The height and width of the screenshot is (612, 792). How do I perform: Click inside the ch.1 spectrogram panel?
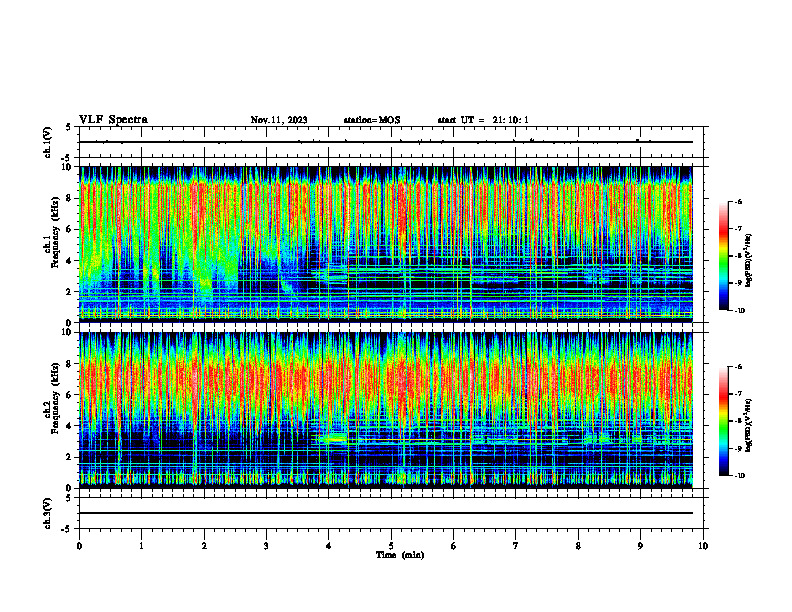click(386, 244)
